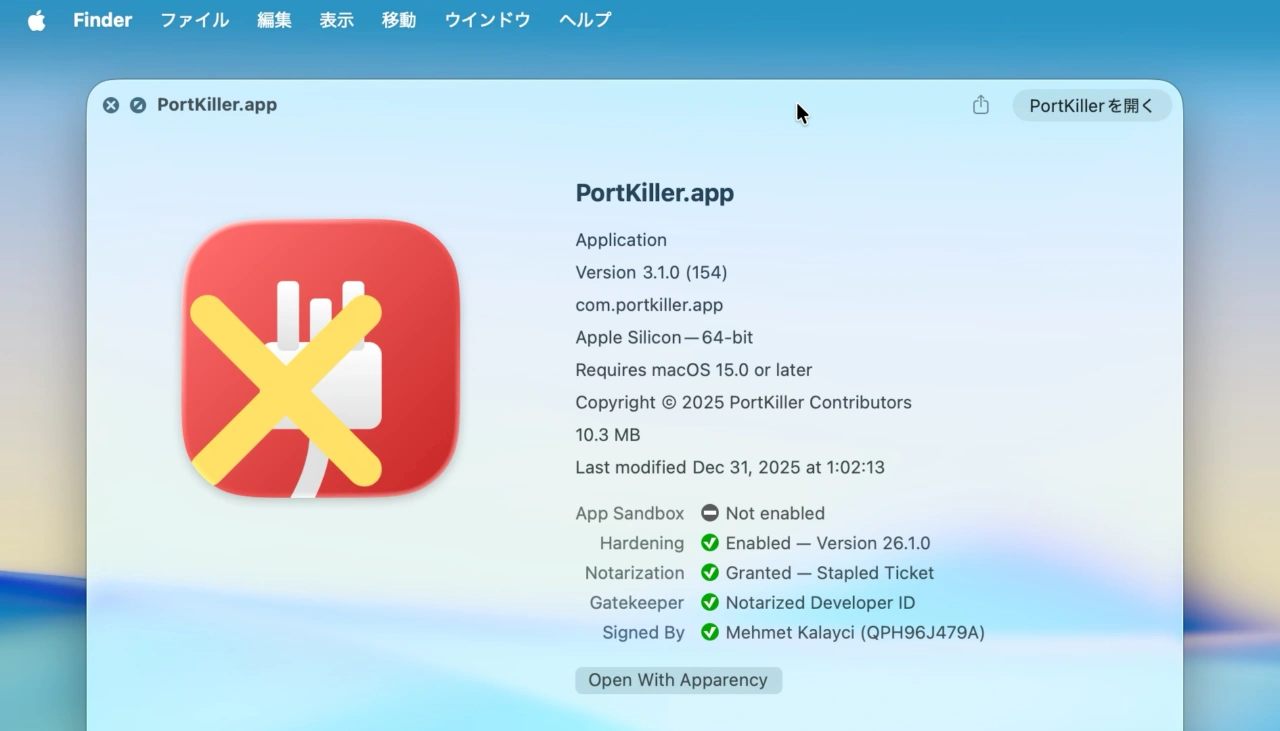Click the circular slash button beside close
The height and width of the screenshot is (731, 1280).
[x=138, y=105]
